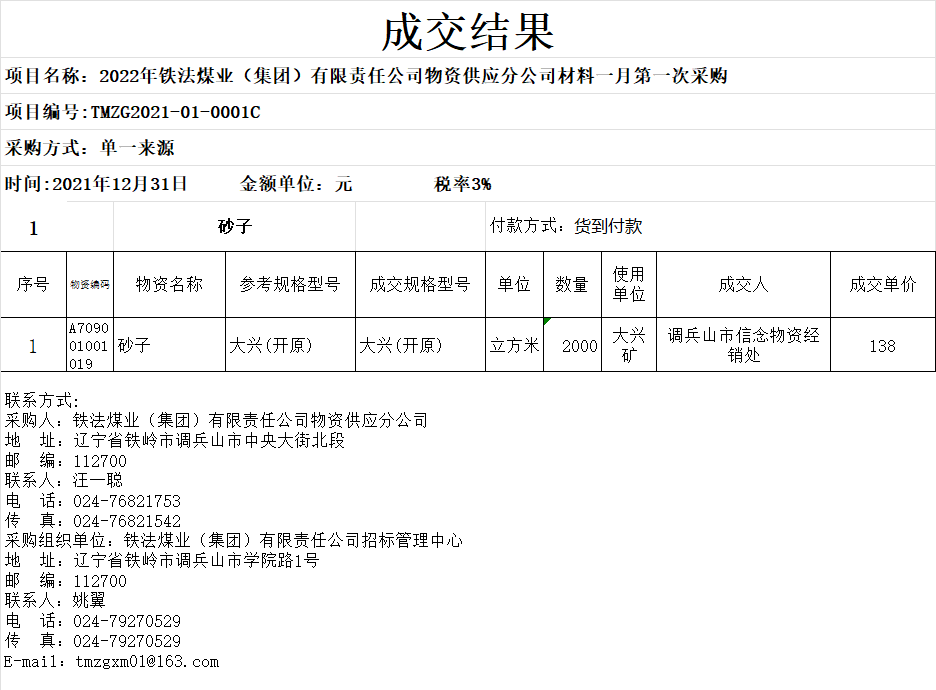Image resolution: width=936 pixels, height=690 pixels.
Task: Click the project name row text
Action: (x=366, y=76)
